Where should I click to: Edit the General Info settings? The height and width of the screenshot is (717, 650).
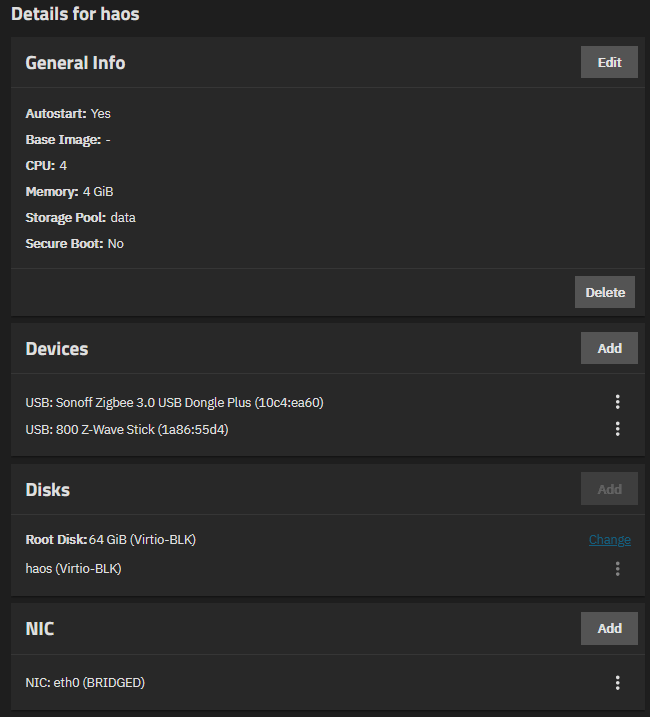609,62
